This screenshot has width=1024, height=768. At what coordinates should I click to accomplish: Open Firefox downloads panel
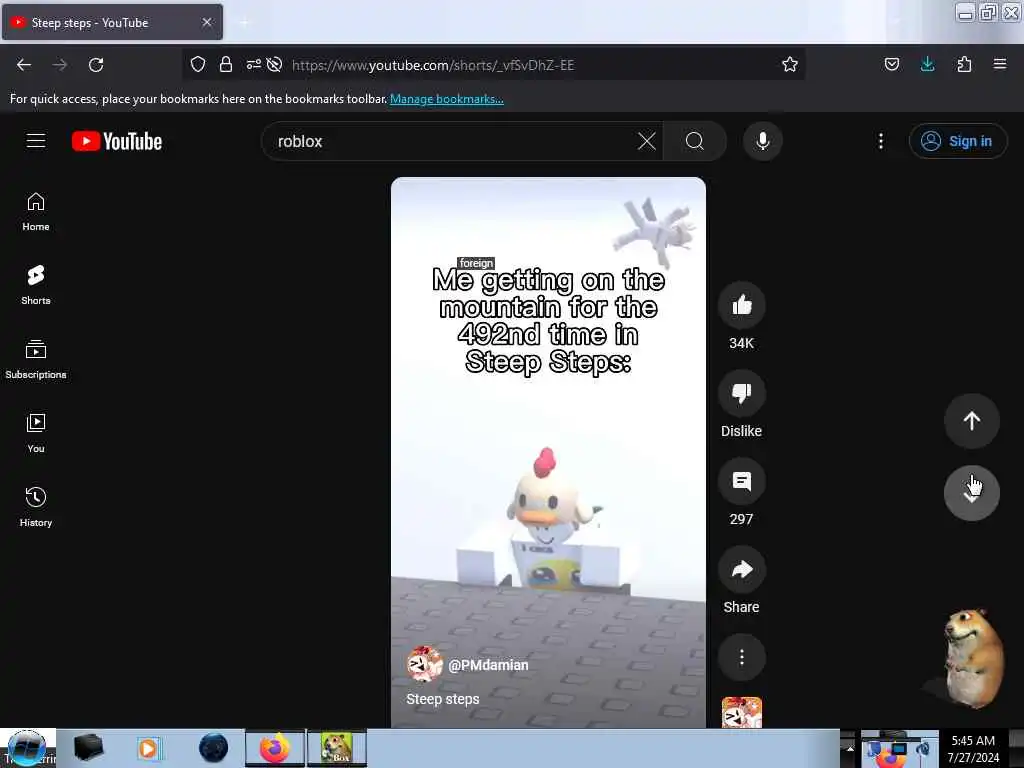pyautogui.click(x=927, y=65)
